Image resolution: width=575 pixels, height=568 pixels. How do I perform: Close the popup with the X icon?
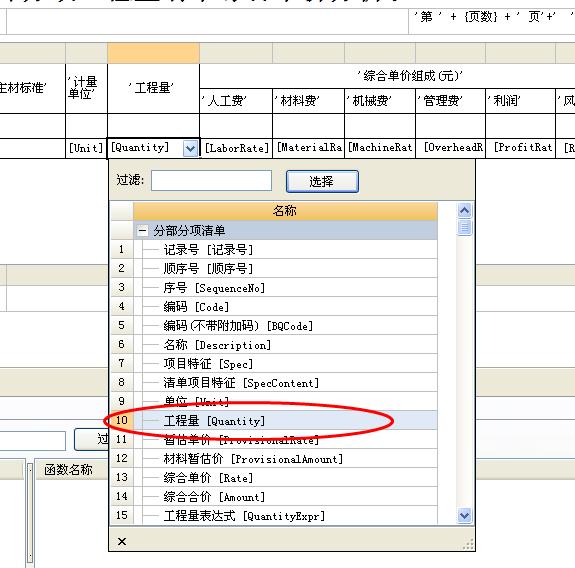[x=122, y=541]
